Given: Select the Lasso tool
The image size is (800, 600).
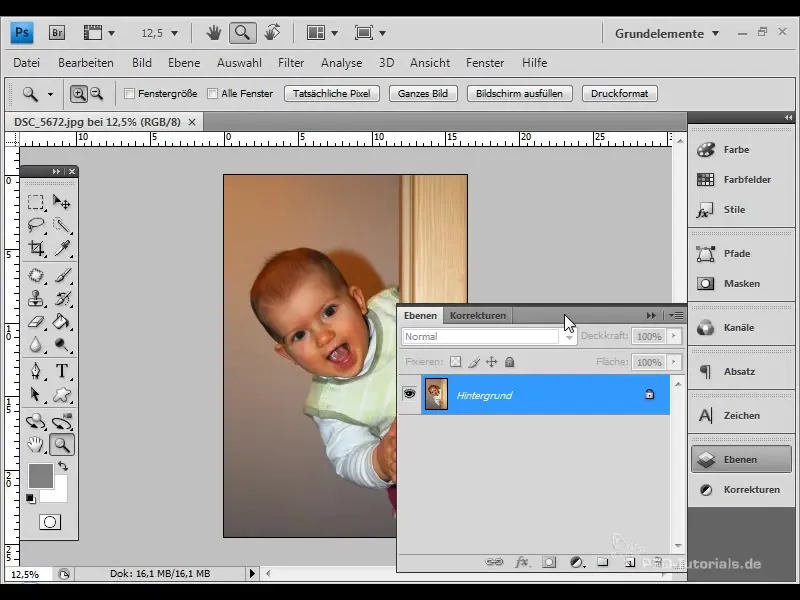Looking at the screenshot, I should pyautogui.click(x=35, y=225).
